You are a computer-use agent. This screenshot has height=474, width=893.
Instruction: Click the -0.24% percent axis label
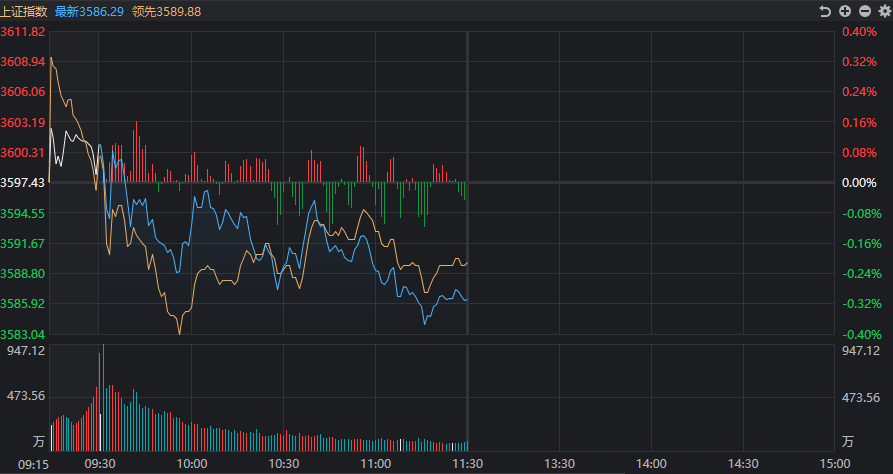[x=862, y=274]
